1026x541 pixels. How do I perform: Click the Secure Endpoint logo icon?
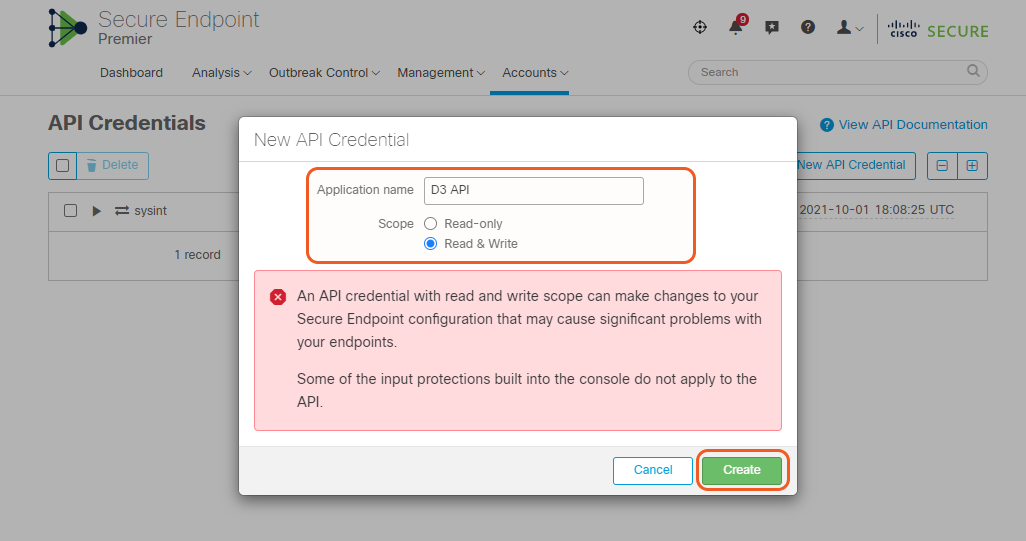[x=67, y=27]
